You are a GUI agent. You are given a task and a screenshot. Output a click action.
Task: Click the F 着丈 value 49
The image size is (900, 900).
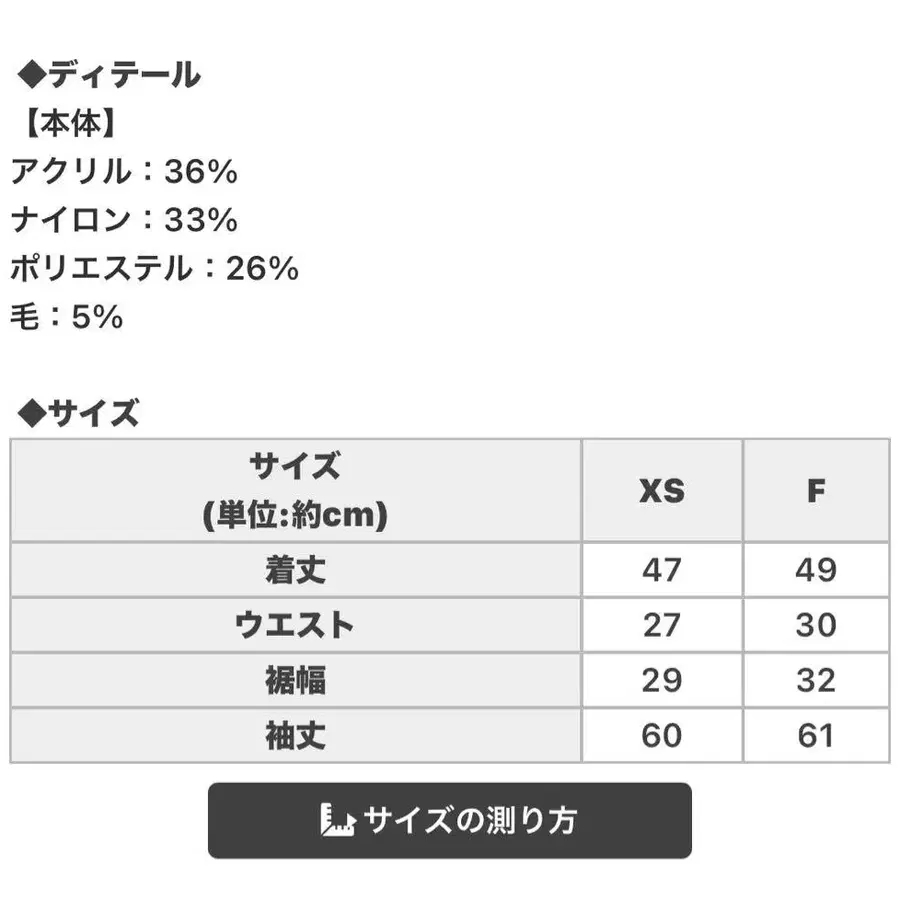816,570
